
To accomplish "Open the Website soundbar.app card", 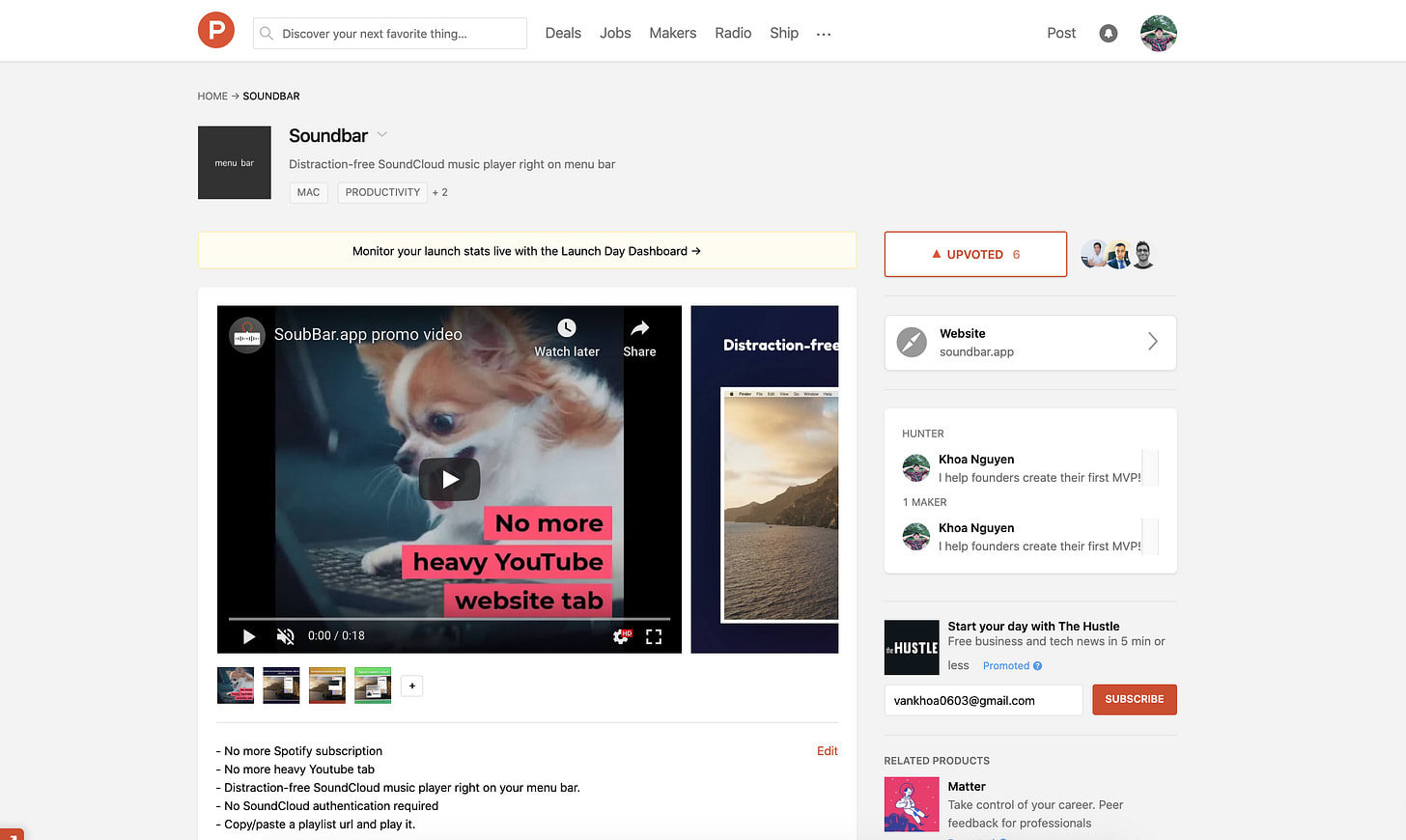I will (1030, 343).
